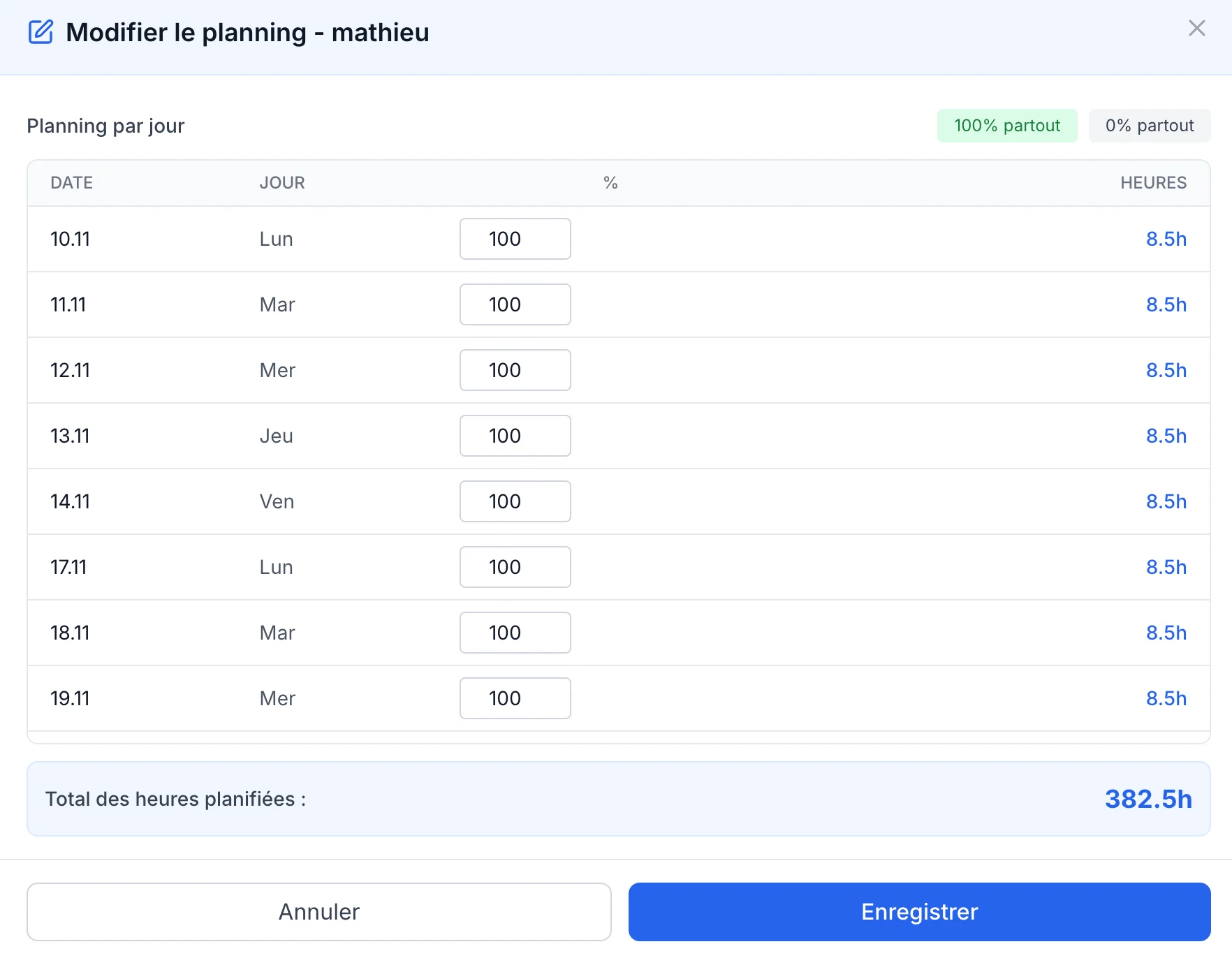
Task: Click Enregistrer to save planning
Action: 919,911
